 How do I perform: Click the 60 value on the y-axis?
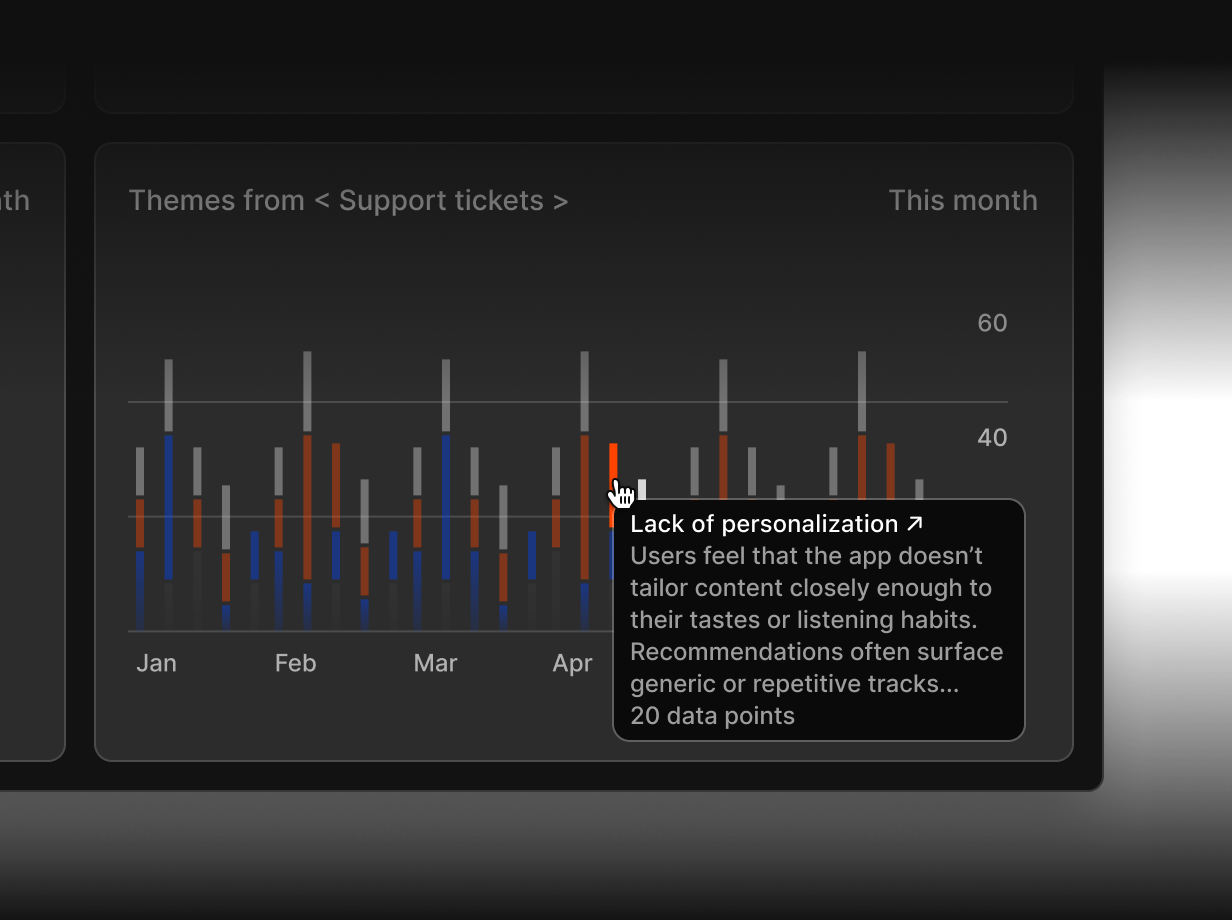pos(992,323)
